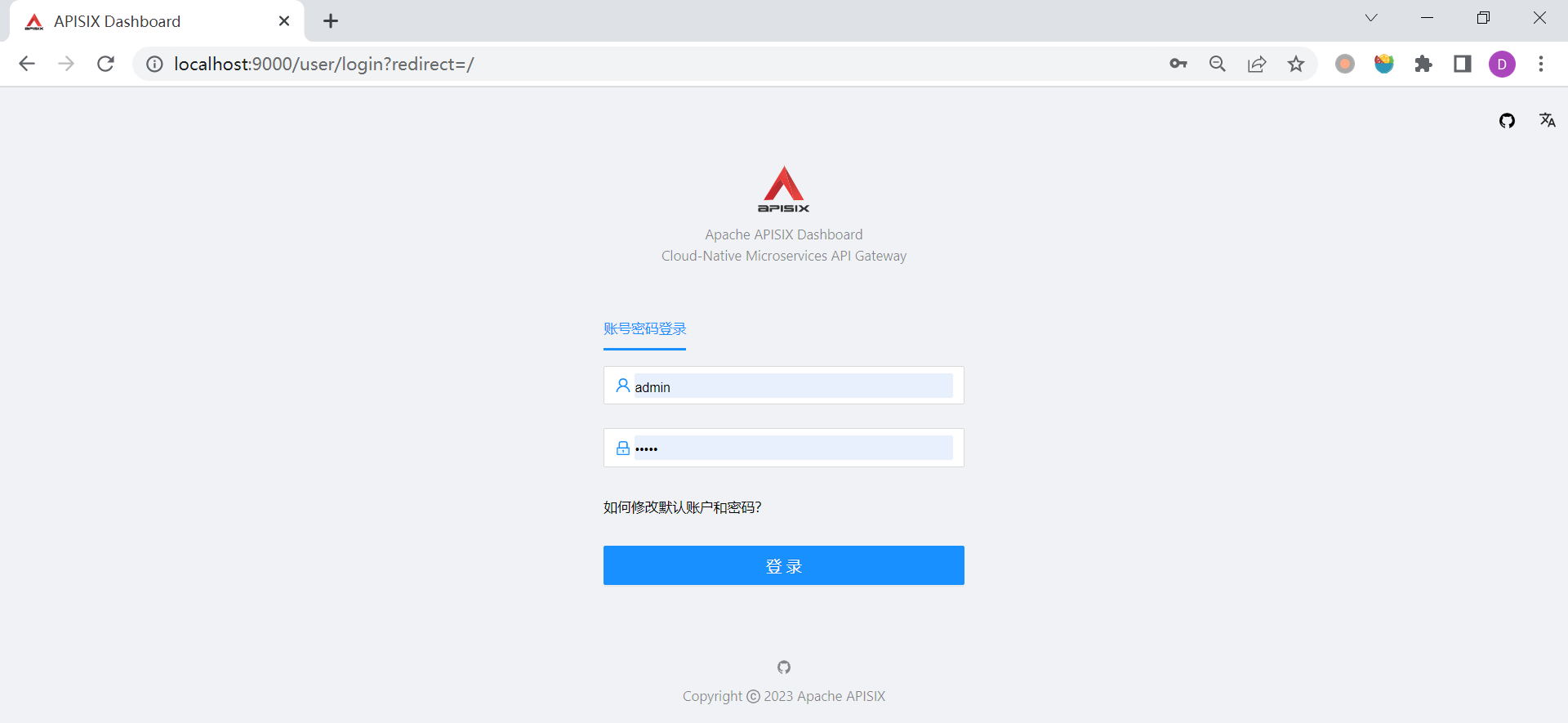Click the APISIX logo above the title
Image resolution: width=1568 pixels, height=723 pixels.
coord(784,190)
